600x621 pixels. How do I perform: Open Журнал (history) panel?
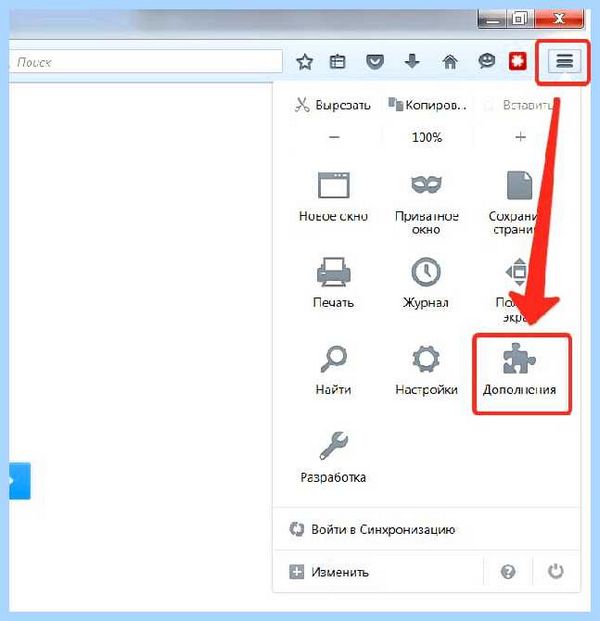coord(426,283)
